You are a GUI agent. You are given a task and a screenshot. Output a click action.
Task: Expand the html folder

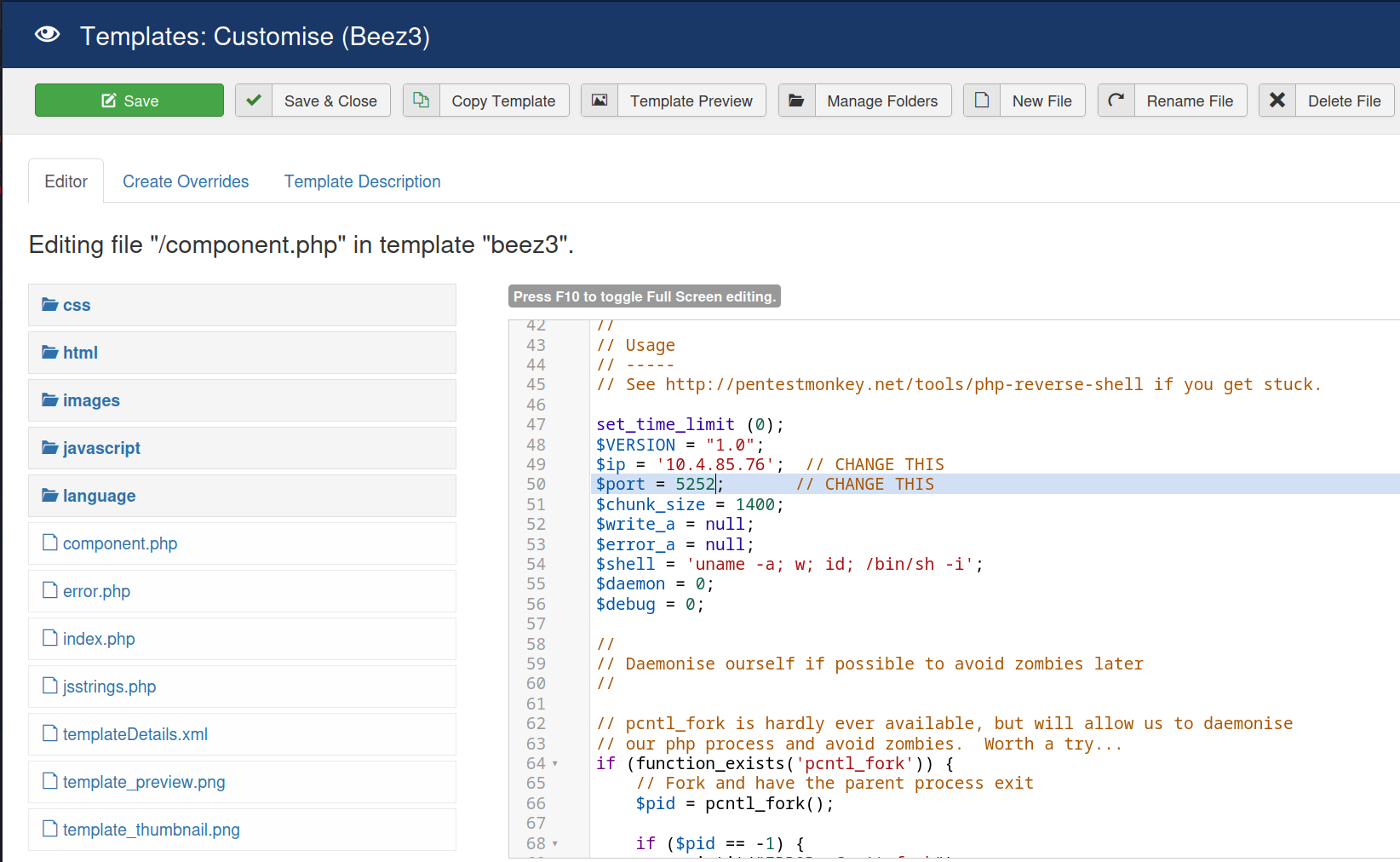pyautogui.click(x=242, y=353)
